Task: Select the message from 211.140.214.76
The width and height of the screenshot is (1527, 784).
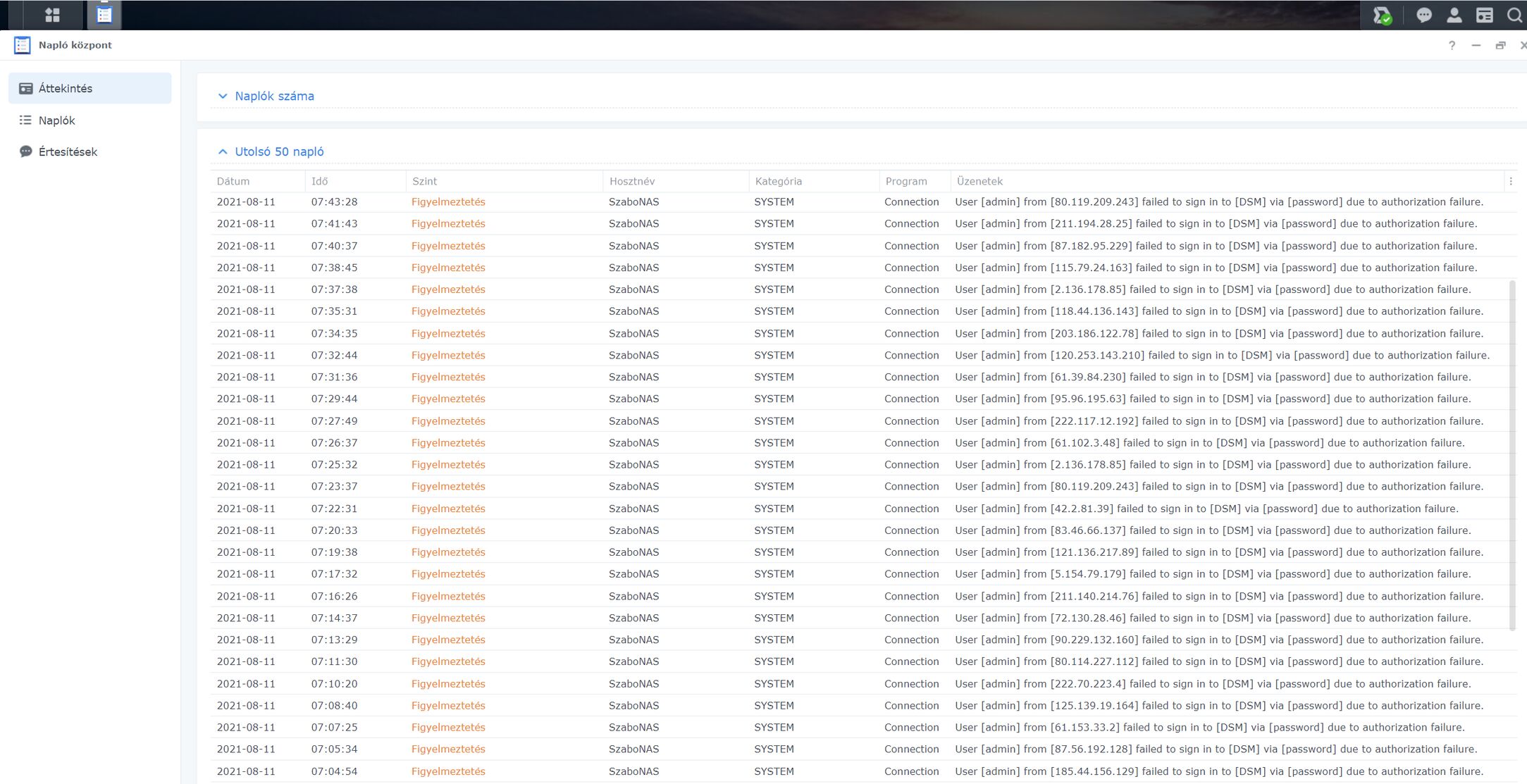Action: pos(1219,596)
